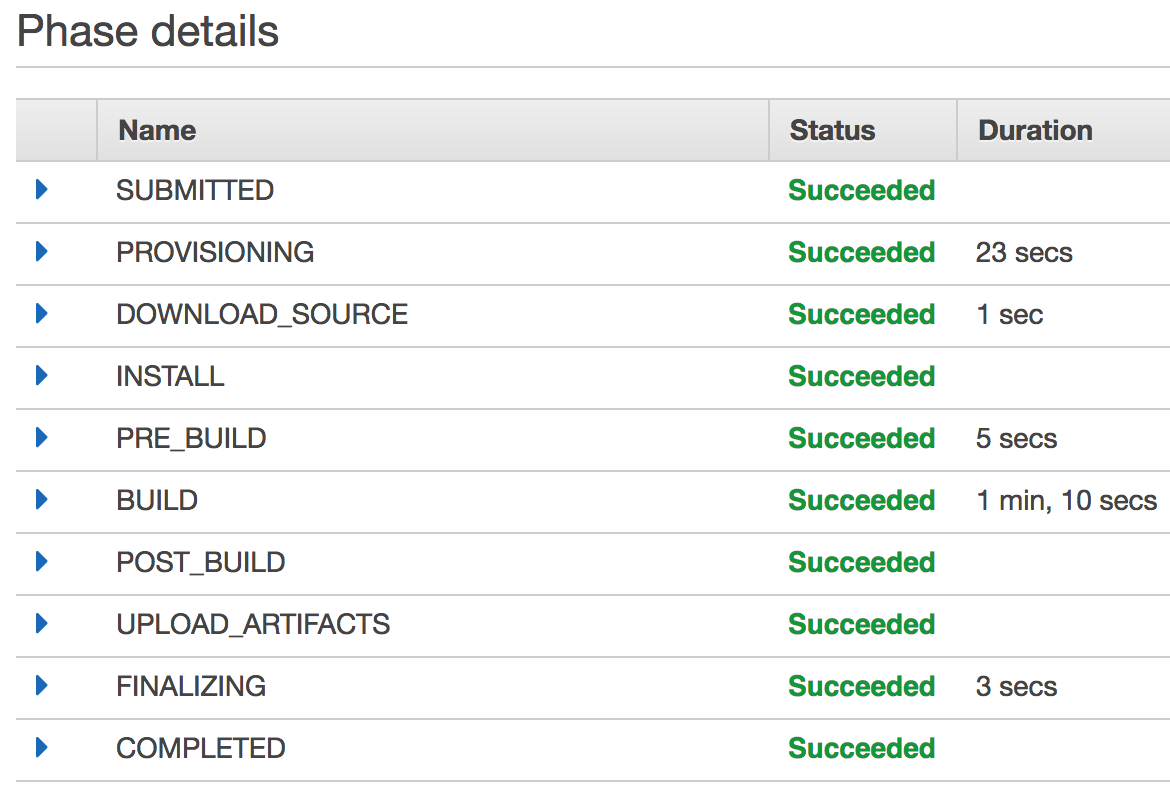Expand the SUBMITTED phase row
Viewport: 1170px width, 792px height.
point(42,190)
